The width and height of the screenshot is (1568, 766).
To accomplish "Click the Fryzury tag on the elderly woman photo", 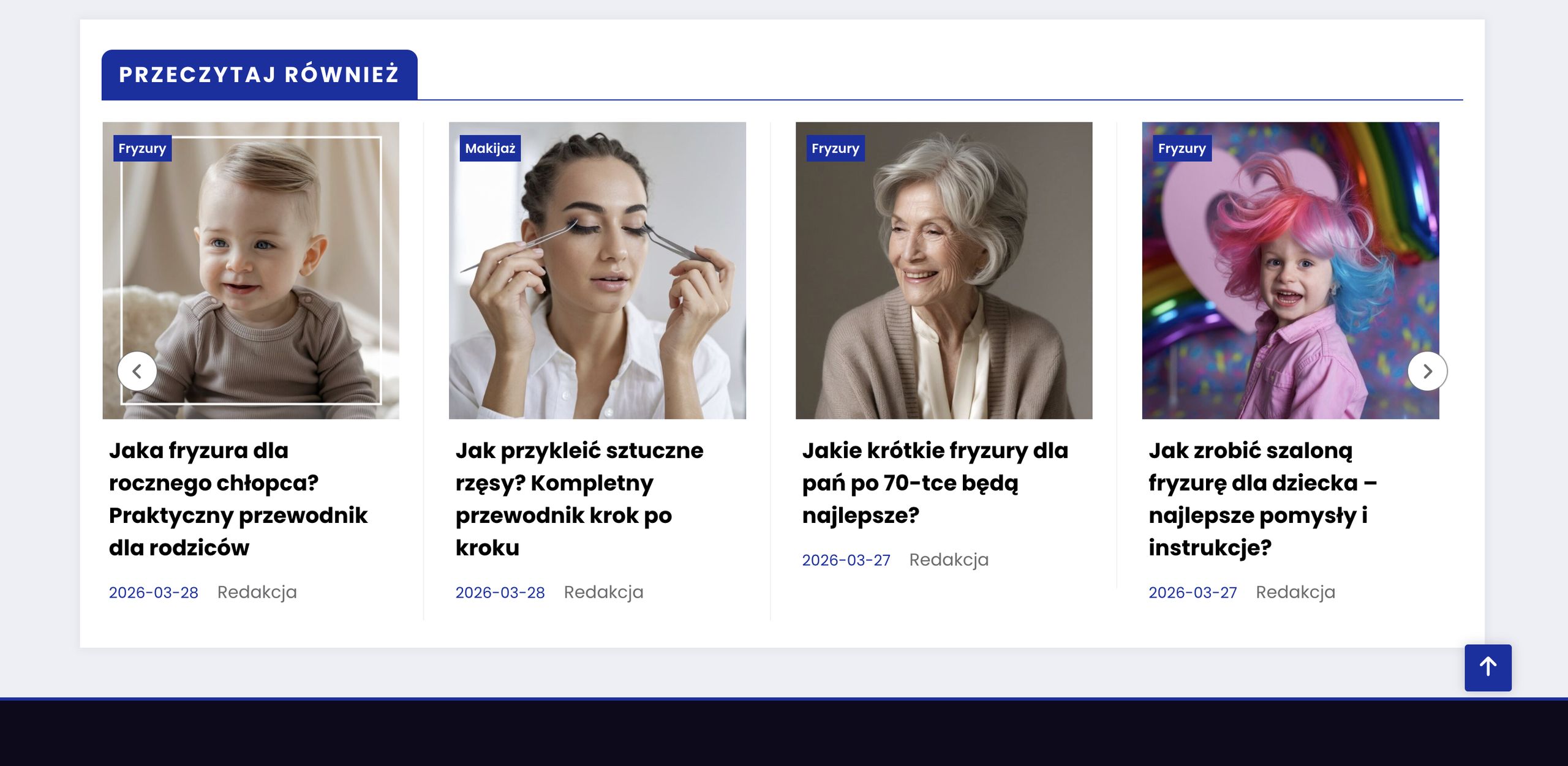I will tap(835, 148).
